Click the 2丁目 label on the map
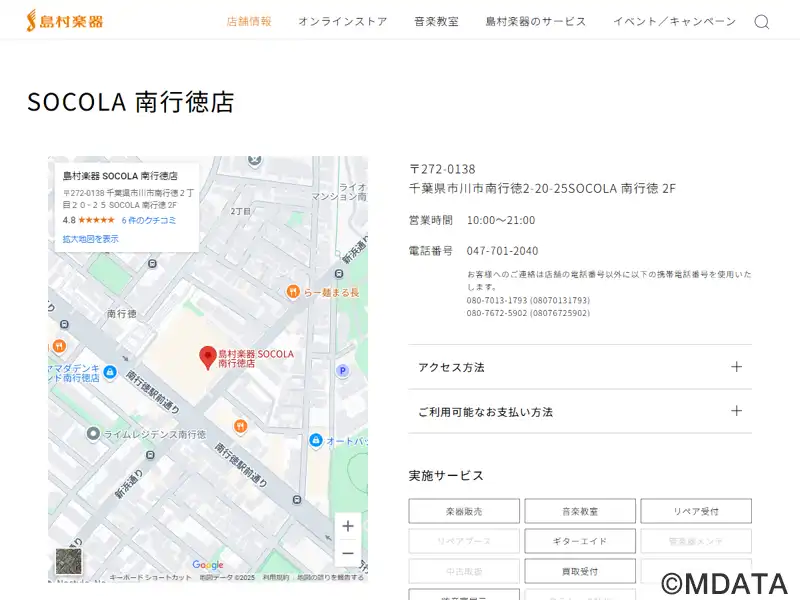The image size is (800, 600). tap(240, 211)
